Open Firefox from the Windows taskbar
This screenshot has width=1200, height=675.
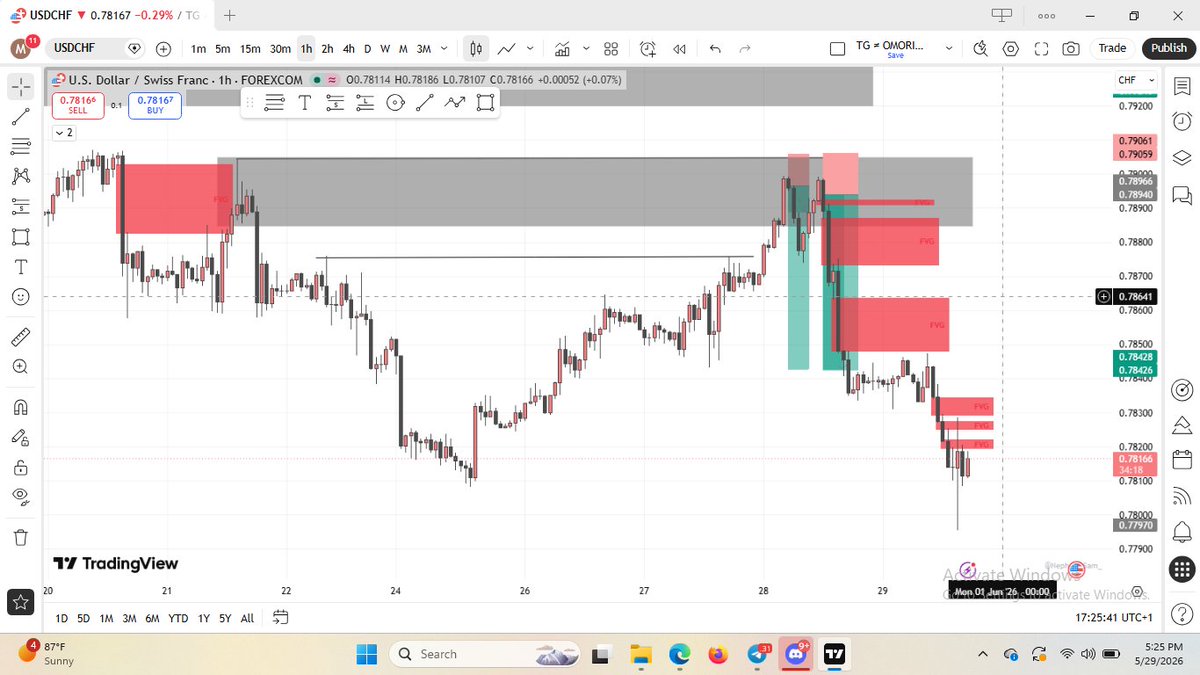point(717,655)
